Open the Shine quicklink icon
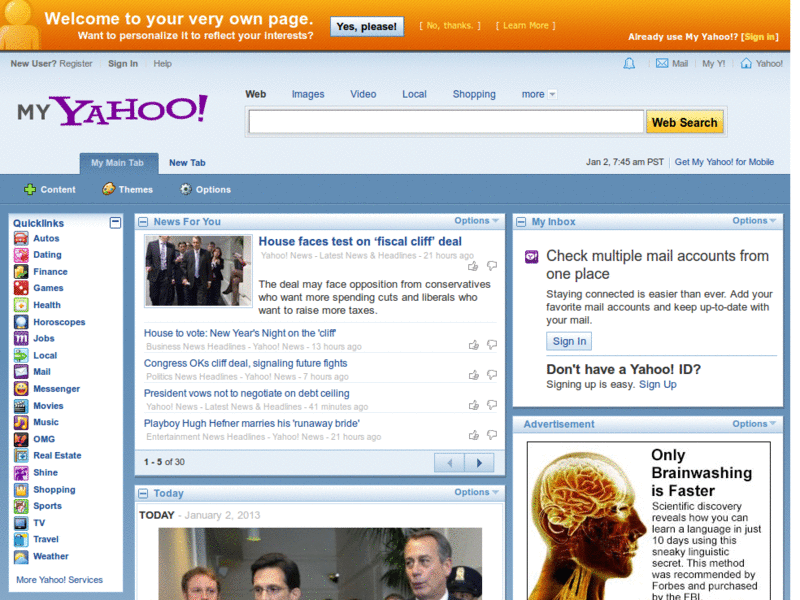The height and width of the screenshot is (600, 800). point(21,472)
